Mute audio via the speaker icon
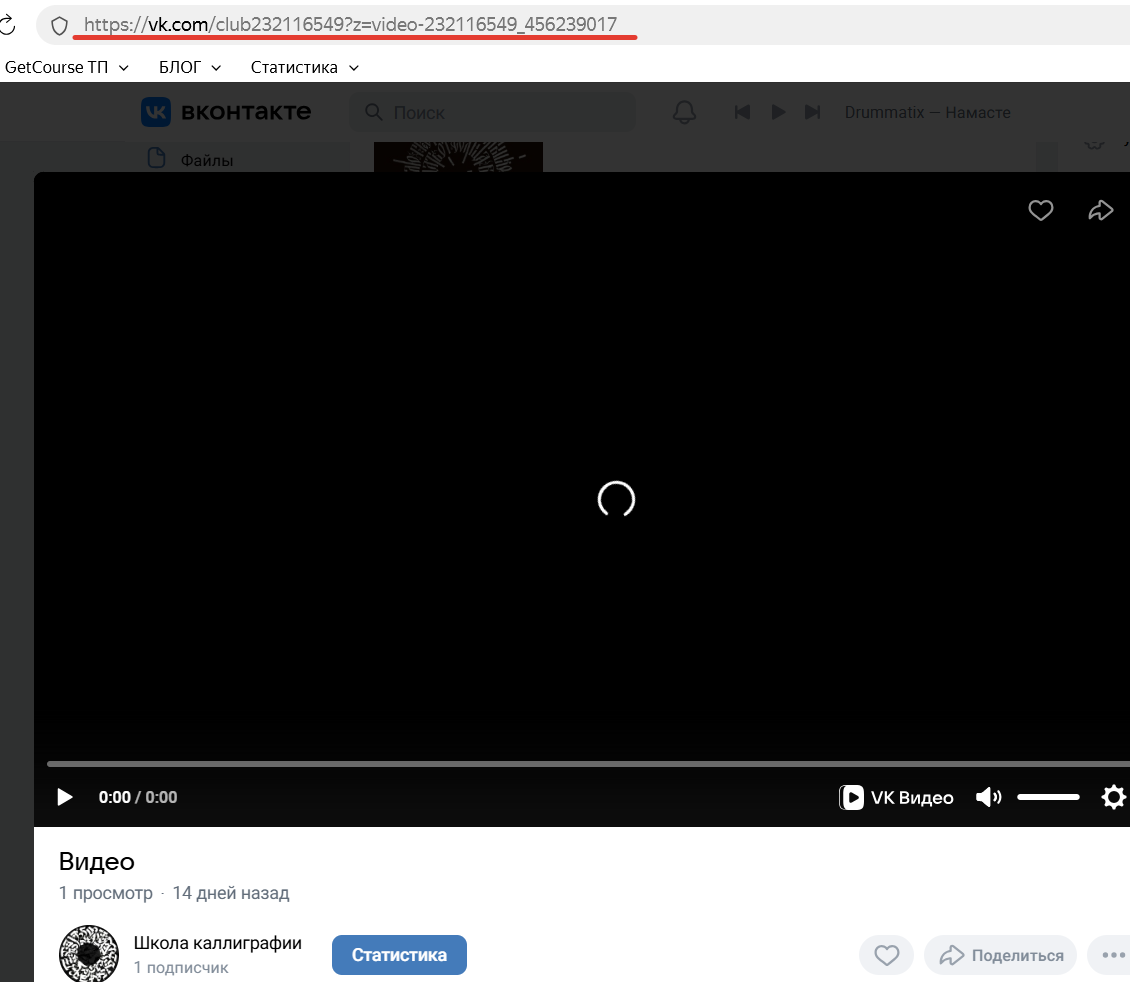Screen dimensions: 1130x982 pyautogui.click(x=988, y=797)
